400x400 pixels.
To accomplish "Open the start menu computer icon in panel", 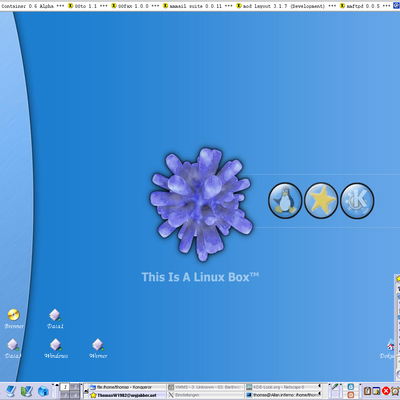I will point(11,391).
